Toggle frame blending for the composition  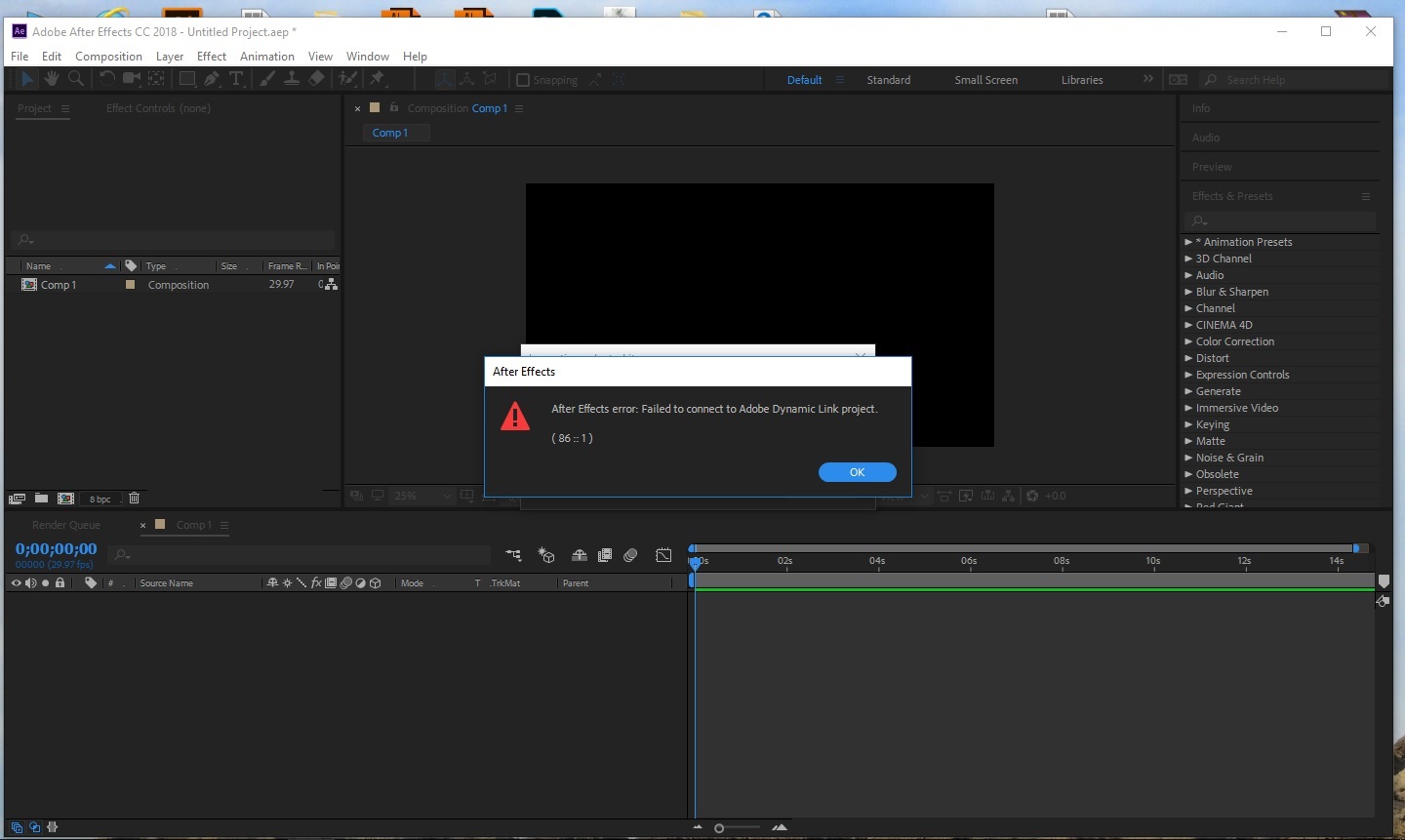tap(605, 555)
